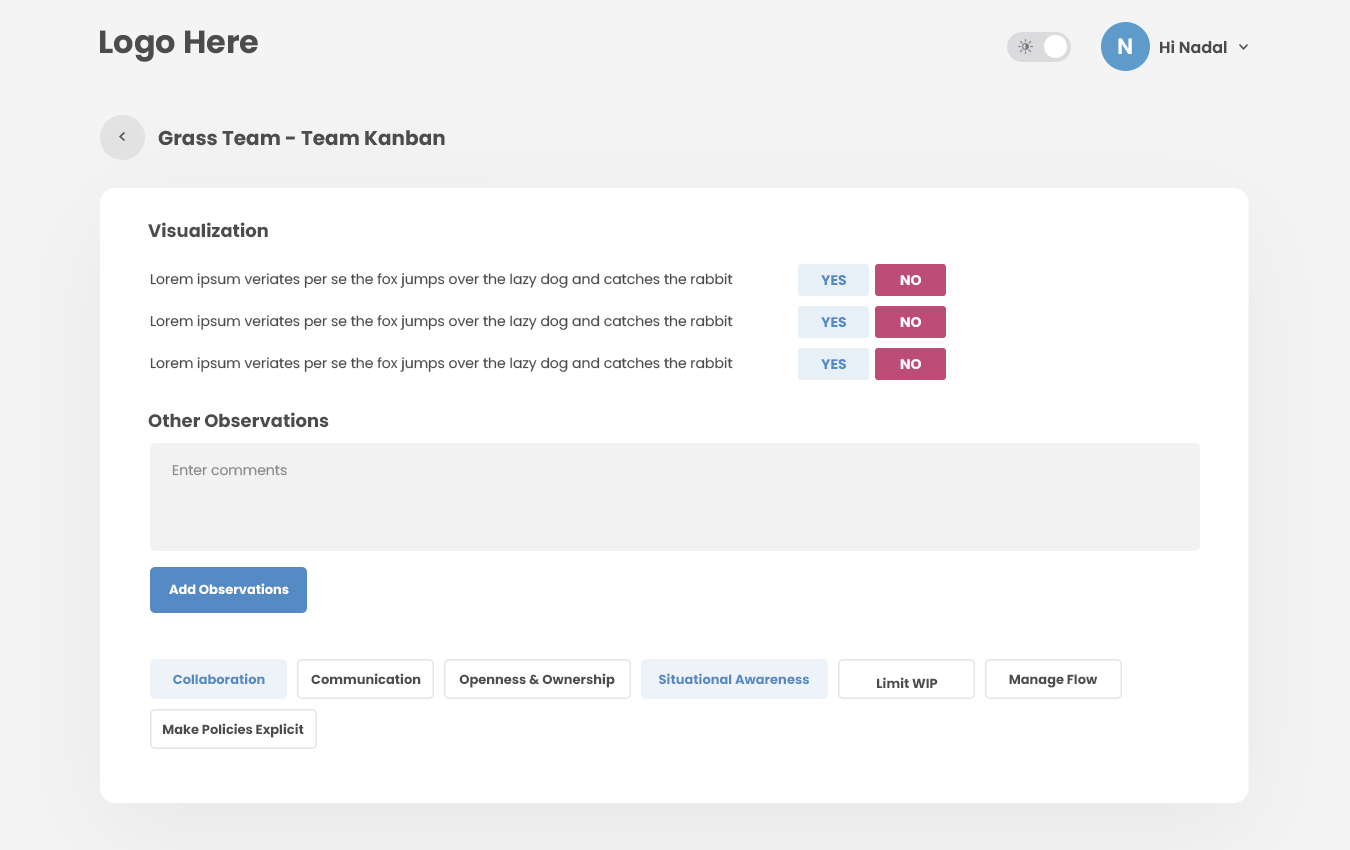This screenshot has height=850, width=1350.
Task: Select the Openness & Ownership tab
Action: pyautogui.click(x=537, y=679)
